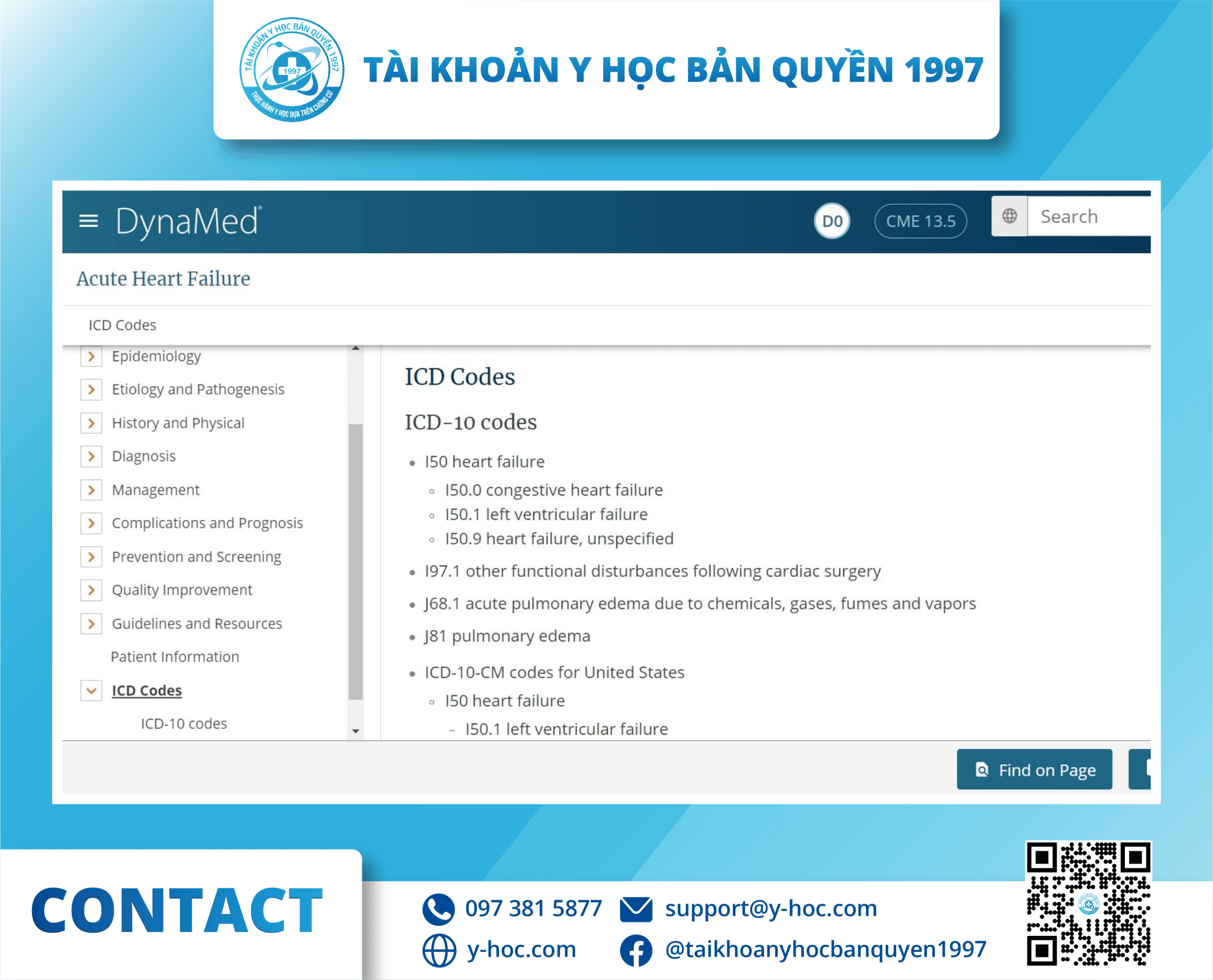
Task: Open Patient Information in sidebar
Action: tap(175, 656)
